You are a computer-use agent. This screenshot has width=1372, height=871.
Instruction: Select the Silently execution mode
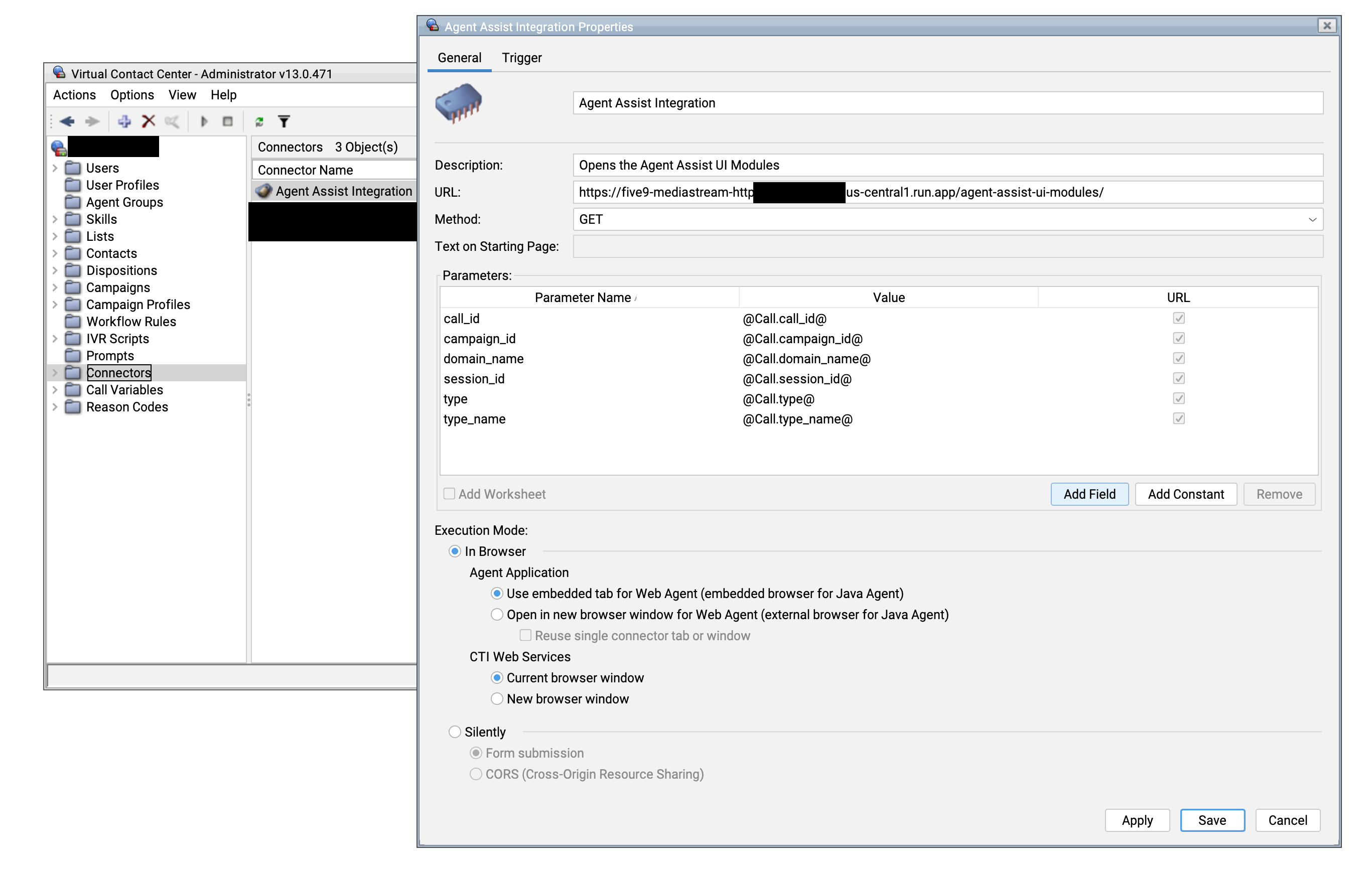click(455, 732)
